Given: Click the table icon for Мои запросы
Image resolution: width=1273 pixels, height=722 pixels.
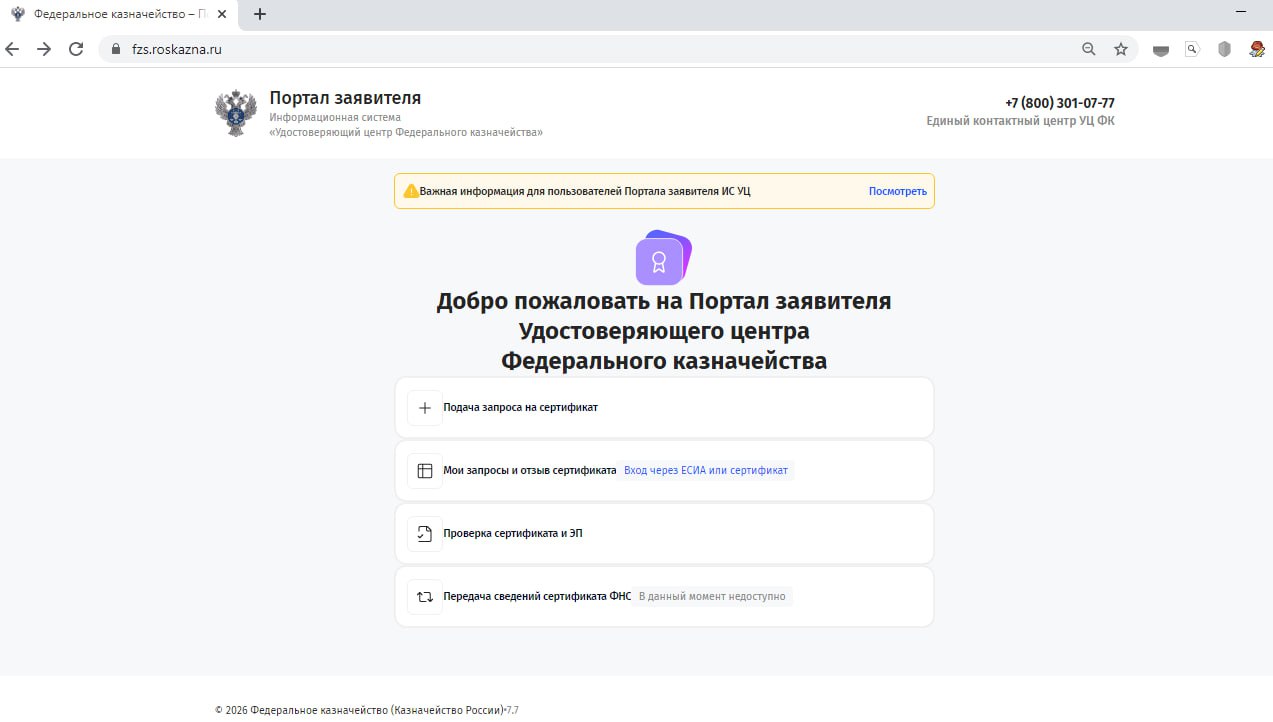Looking at the screenshot, I should click(x=425, y=471).
